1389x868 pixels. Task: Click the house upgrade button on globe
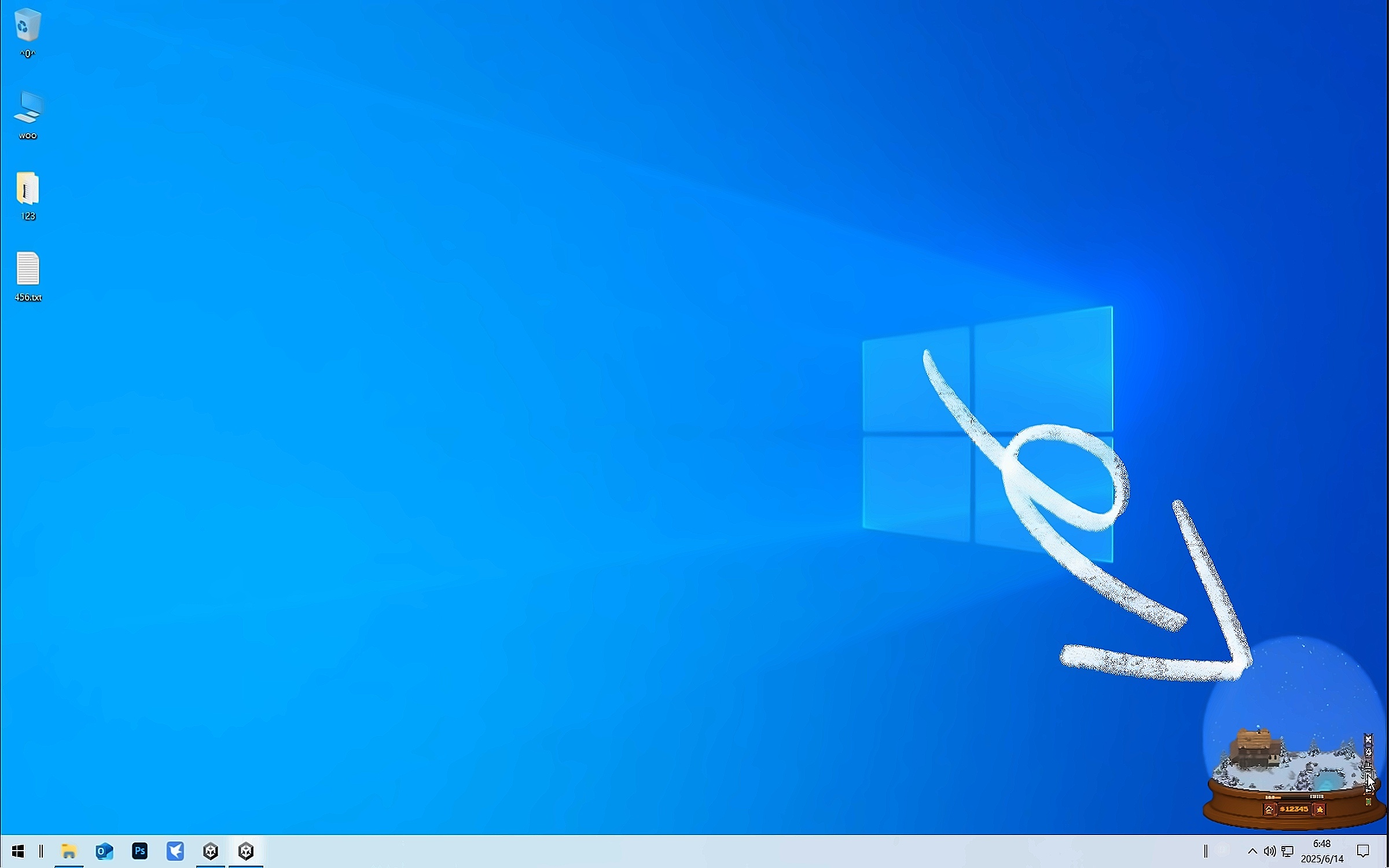coord(1269,810)
